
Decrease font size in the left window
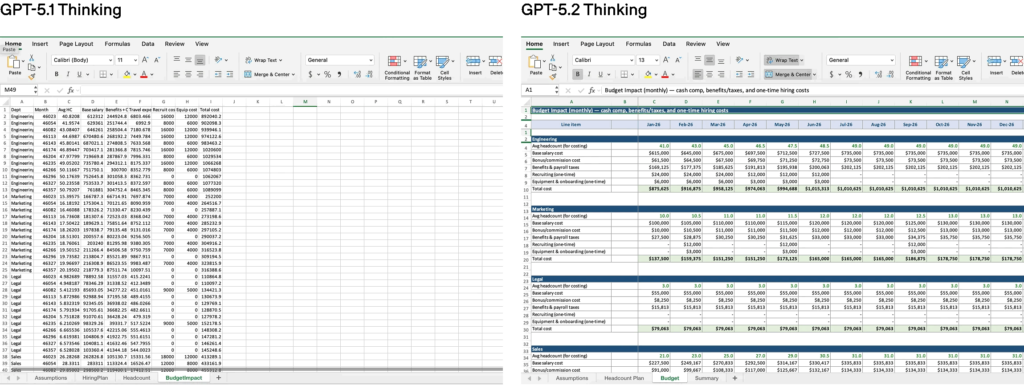(157, 59)
